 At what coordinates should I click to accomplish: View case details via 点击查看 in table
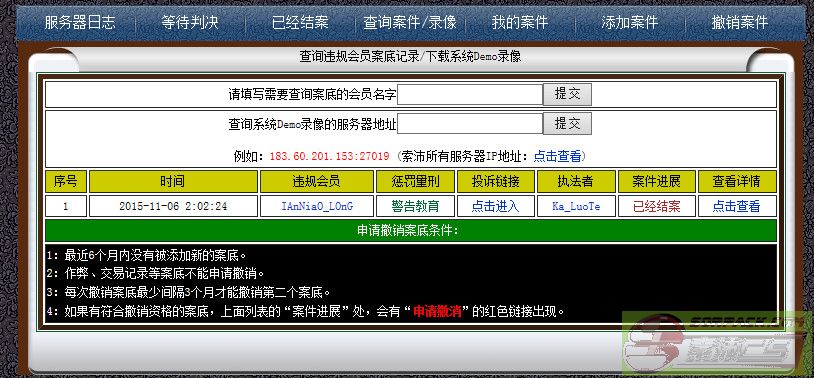coord(736,206)
